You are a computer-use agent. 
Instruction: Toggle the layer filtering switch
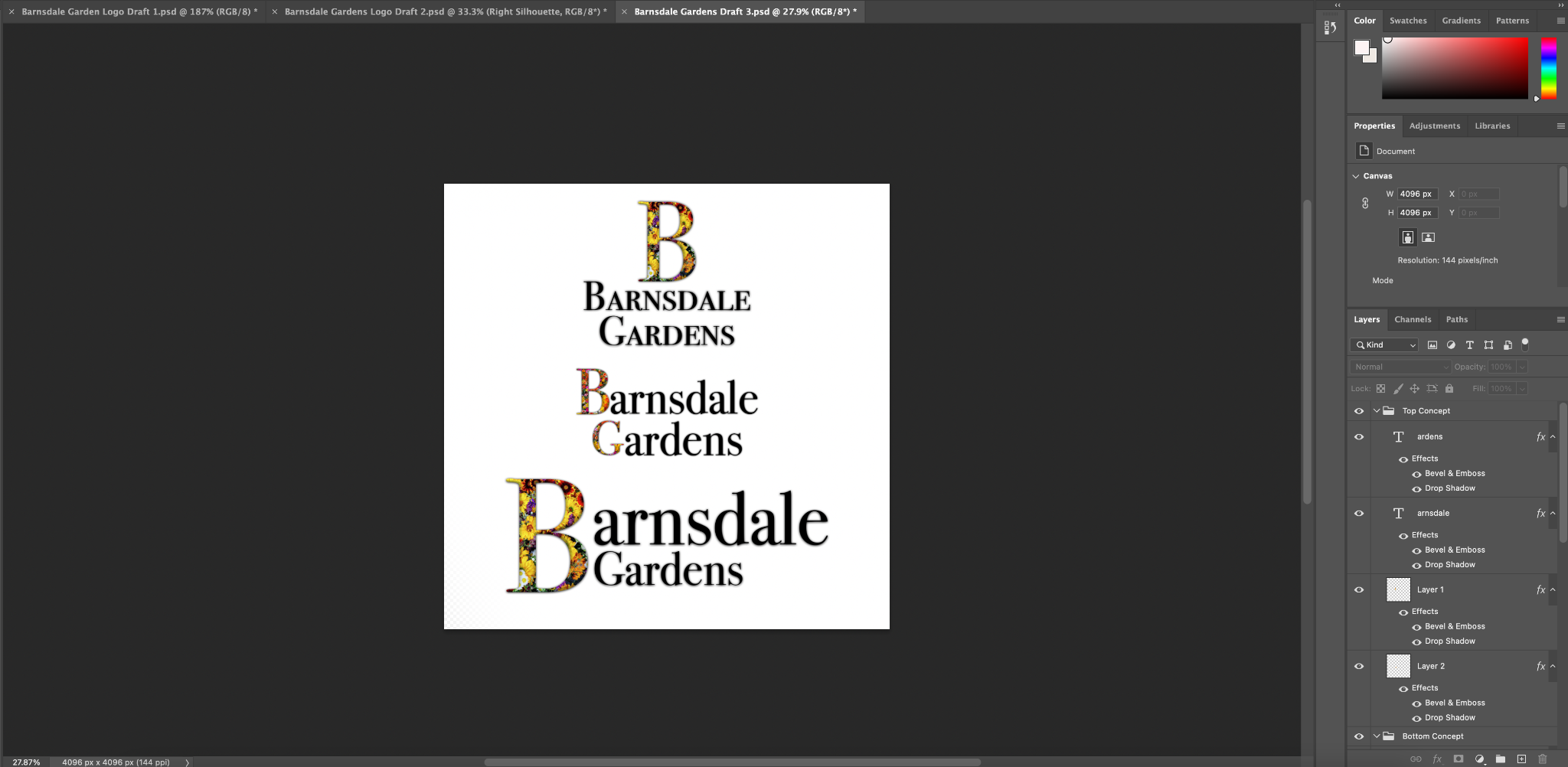[x=1524, y=344]
